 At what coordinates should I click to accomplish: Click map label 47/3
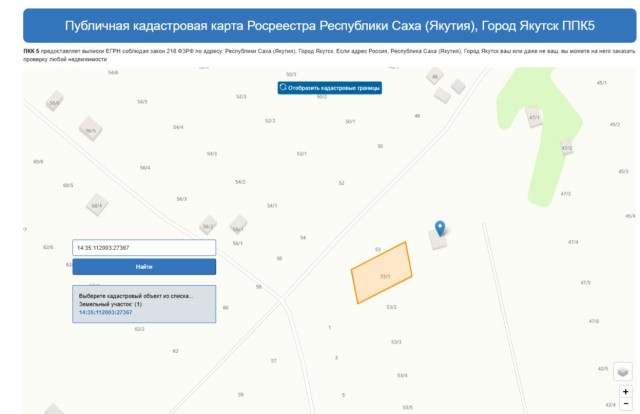pyautogui.click(x=566, y=194)
